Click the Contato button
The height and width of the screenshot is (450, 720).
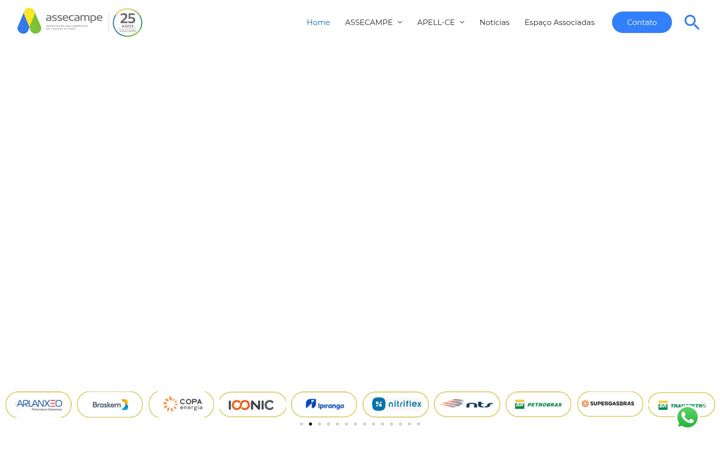[641, 22]
